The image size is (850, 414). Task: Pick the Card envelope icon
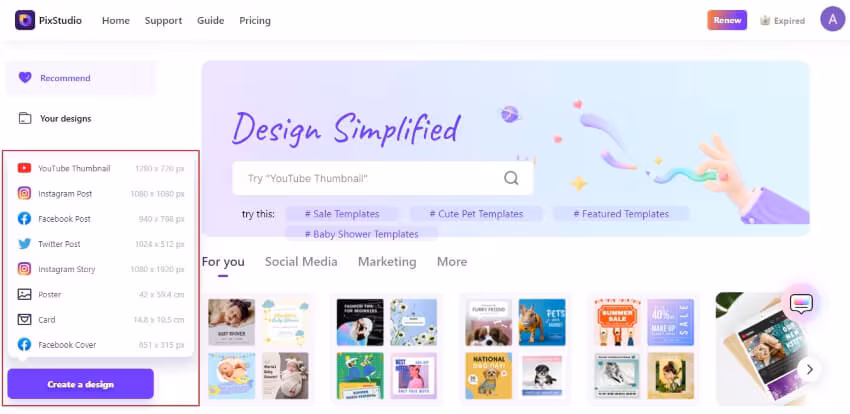click(x=24, y=320)
